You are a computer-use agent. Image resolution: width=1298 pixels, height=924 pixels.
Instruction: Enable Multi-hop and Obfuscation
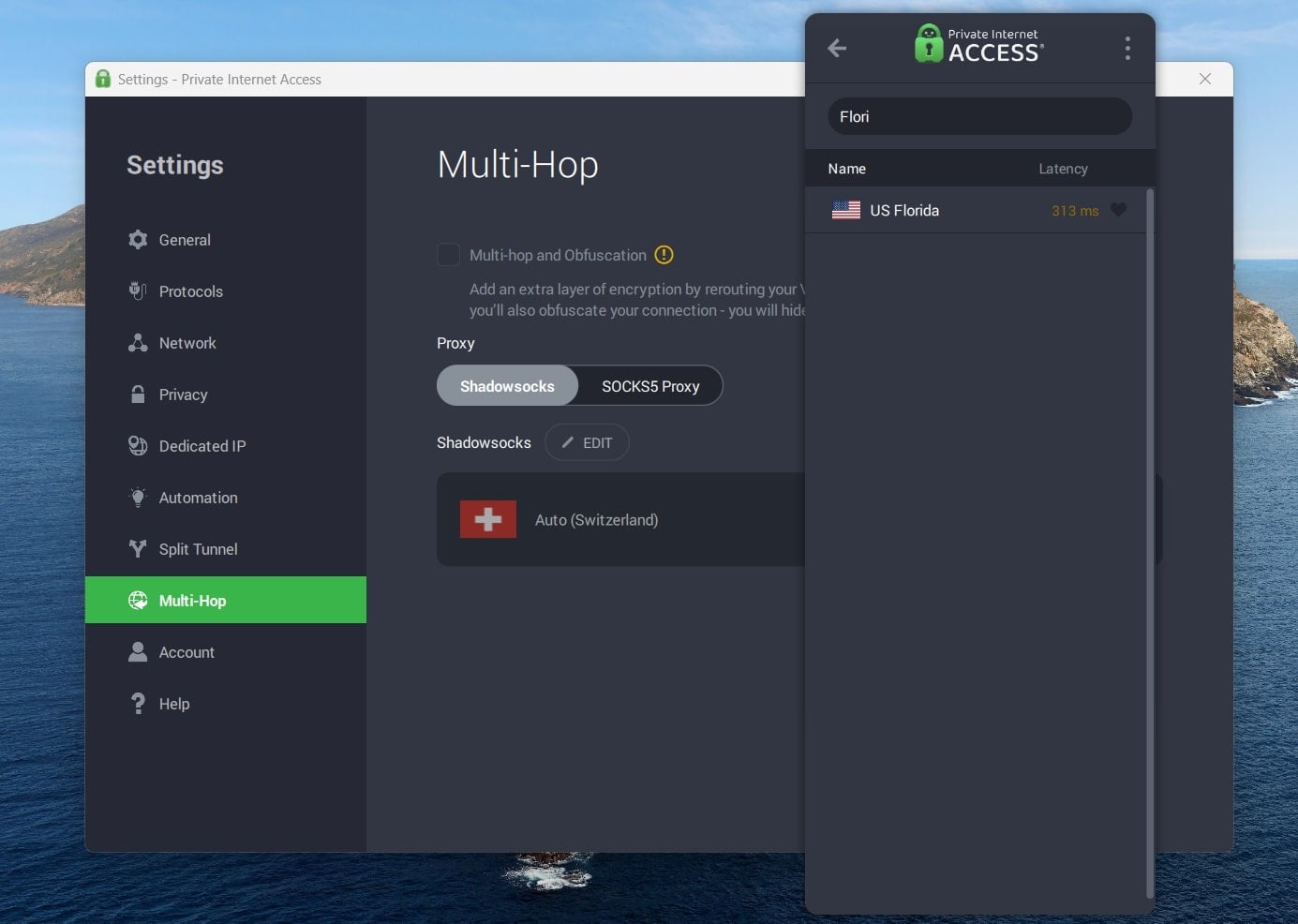click(448, 254)
